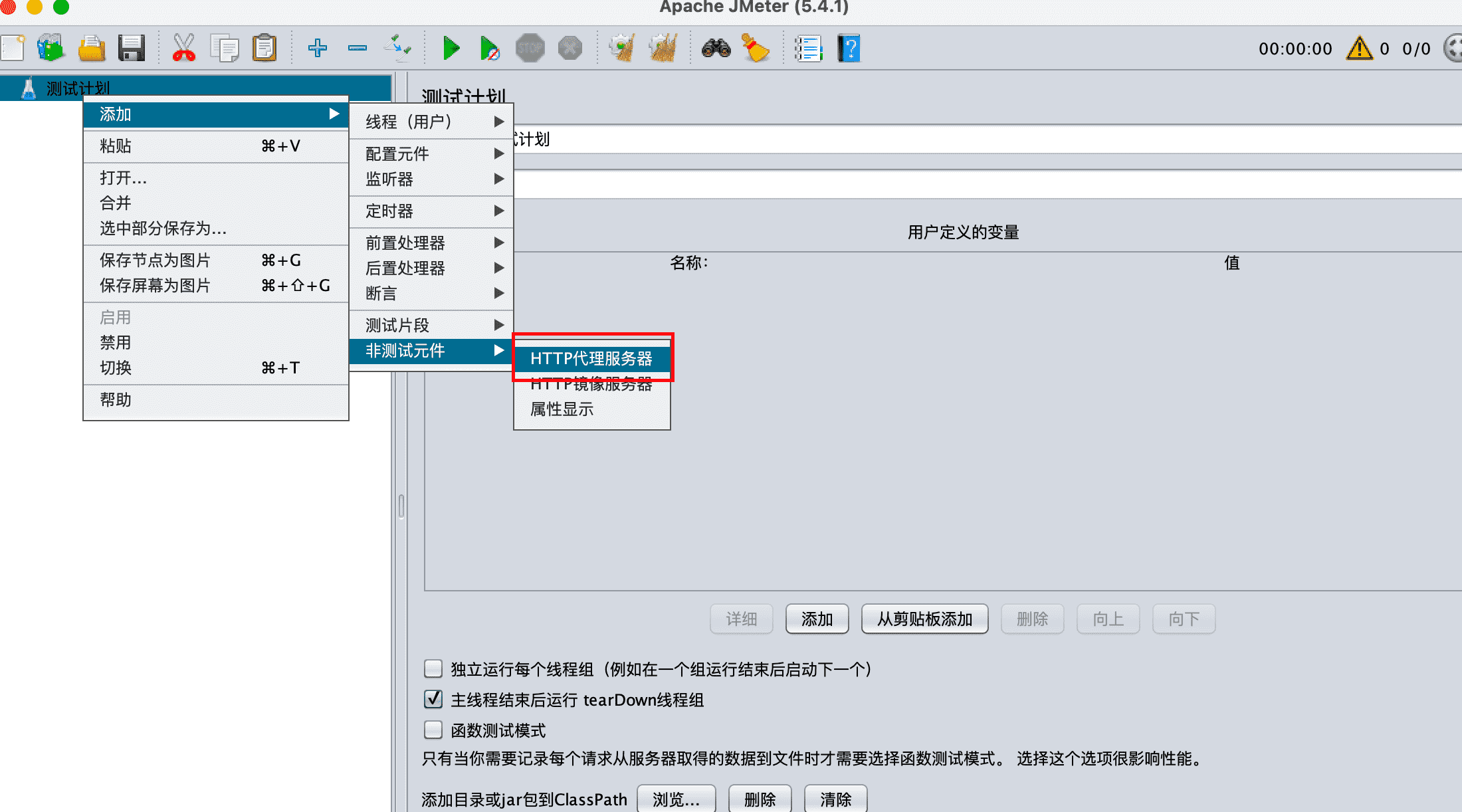Expand the 非测试元件 submenu

pos(431,350)
